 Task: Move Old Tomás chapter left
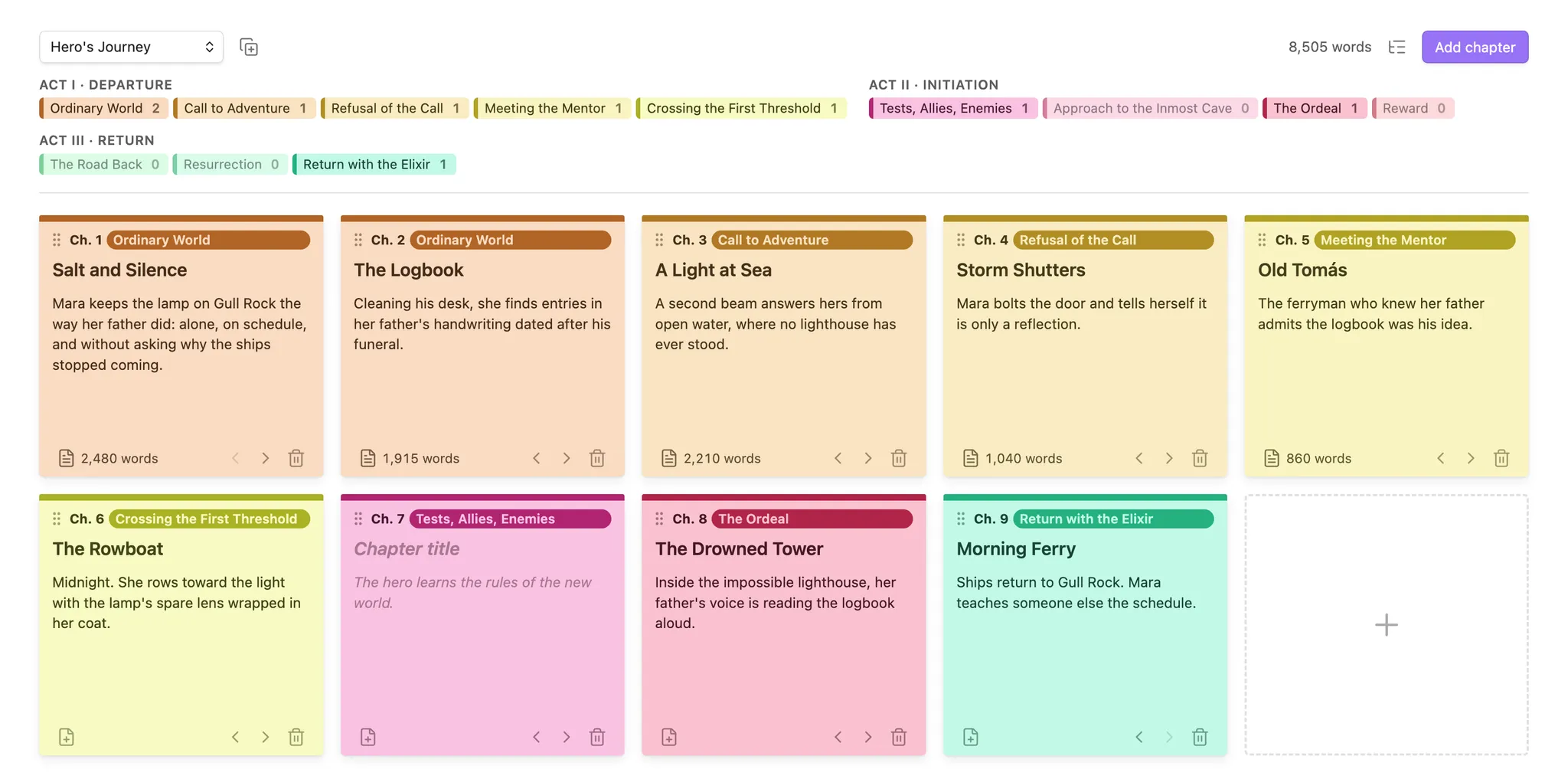(1441, 458)
